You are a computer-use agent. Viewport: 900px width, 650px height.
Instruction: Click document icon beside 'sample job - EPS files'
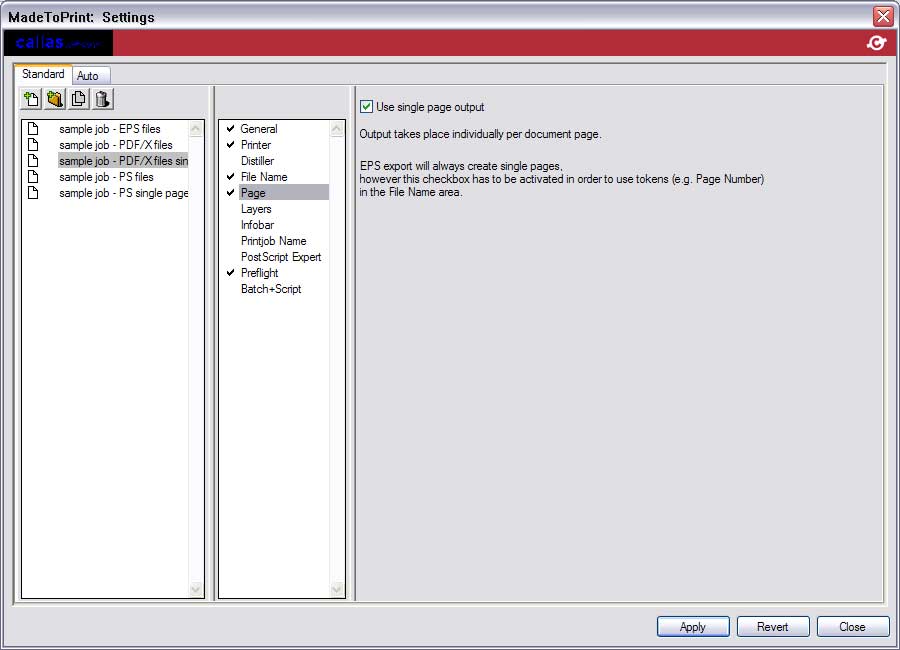pyautogui.click(x=33, y=128)
